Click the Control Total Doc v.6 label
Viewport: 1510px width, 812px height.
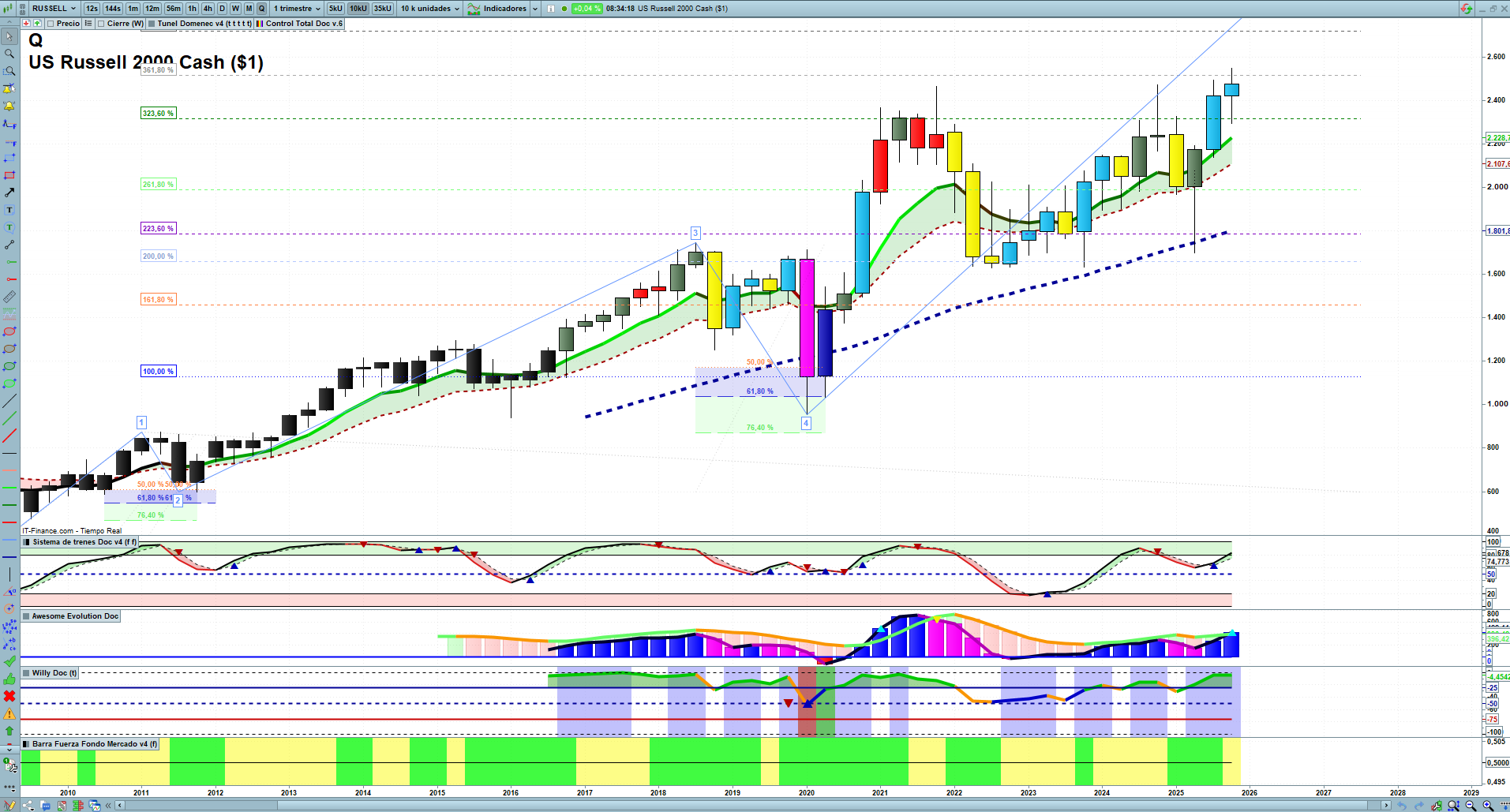point(304,24)
